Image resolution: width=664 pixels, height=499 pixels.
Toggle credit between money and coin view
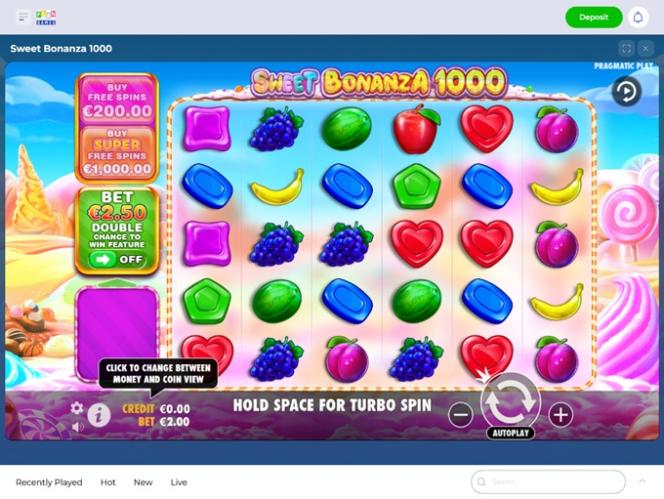tap(156, 409)
